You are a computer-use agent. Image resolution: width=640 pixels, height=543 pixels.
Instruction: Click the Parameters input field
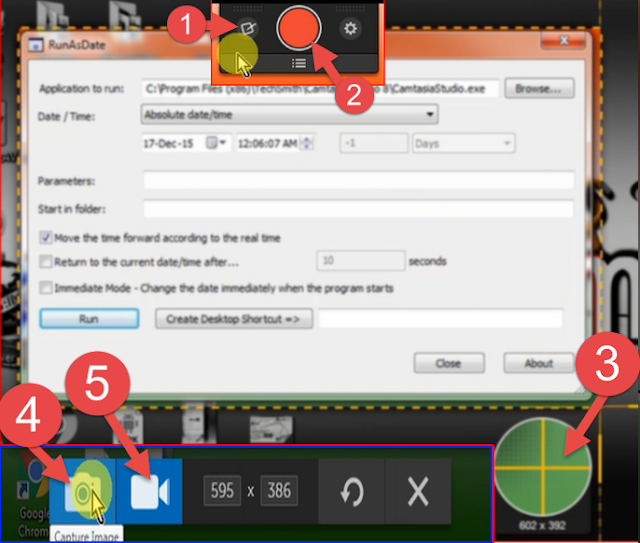point(359,180)
